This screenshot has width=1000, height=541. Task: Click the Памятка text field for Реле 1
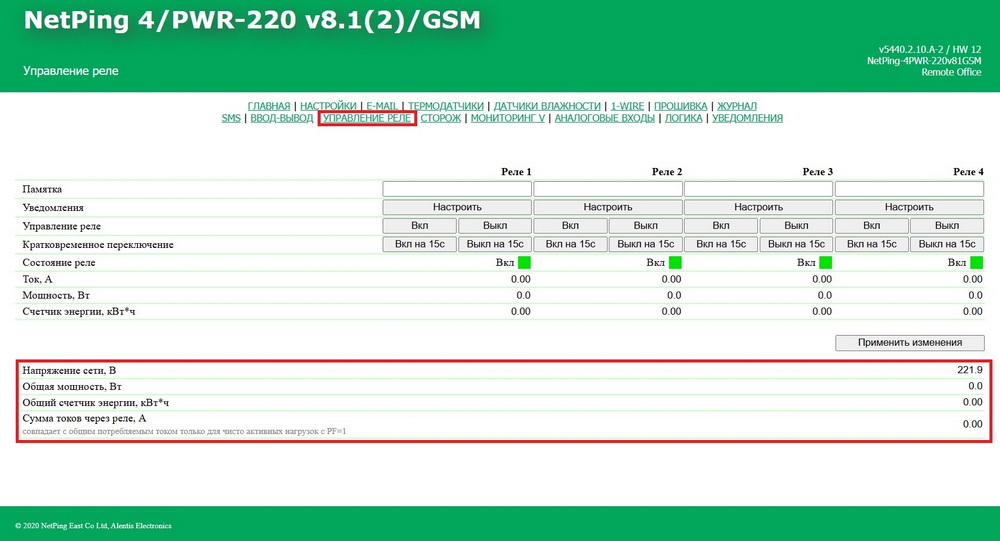(x=457, y=189)
